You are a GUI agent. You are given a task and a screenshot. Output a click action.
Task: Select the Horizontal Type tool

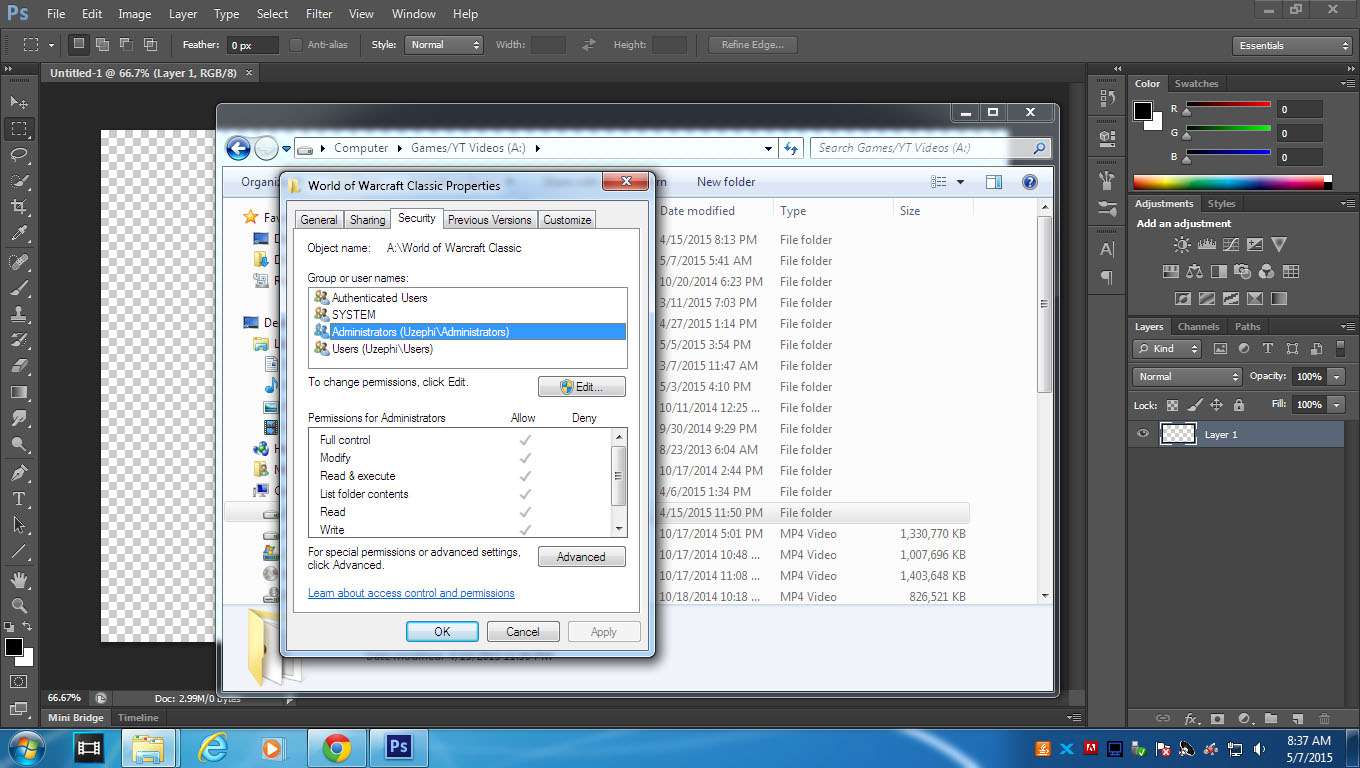click(x=19, y=498)
